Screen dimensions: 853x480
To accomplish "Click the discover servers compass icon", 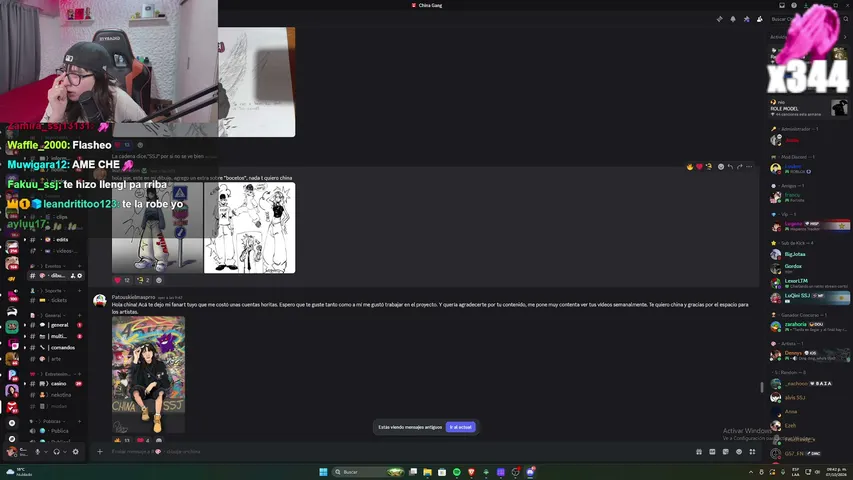I will [x=12, y=438].
